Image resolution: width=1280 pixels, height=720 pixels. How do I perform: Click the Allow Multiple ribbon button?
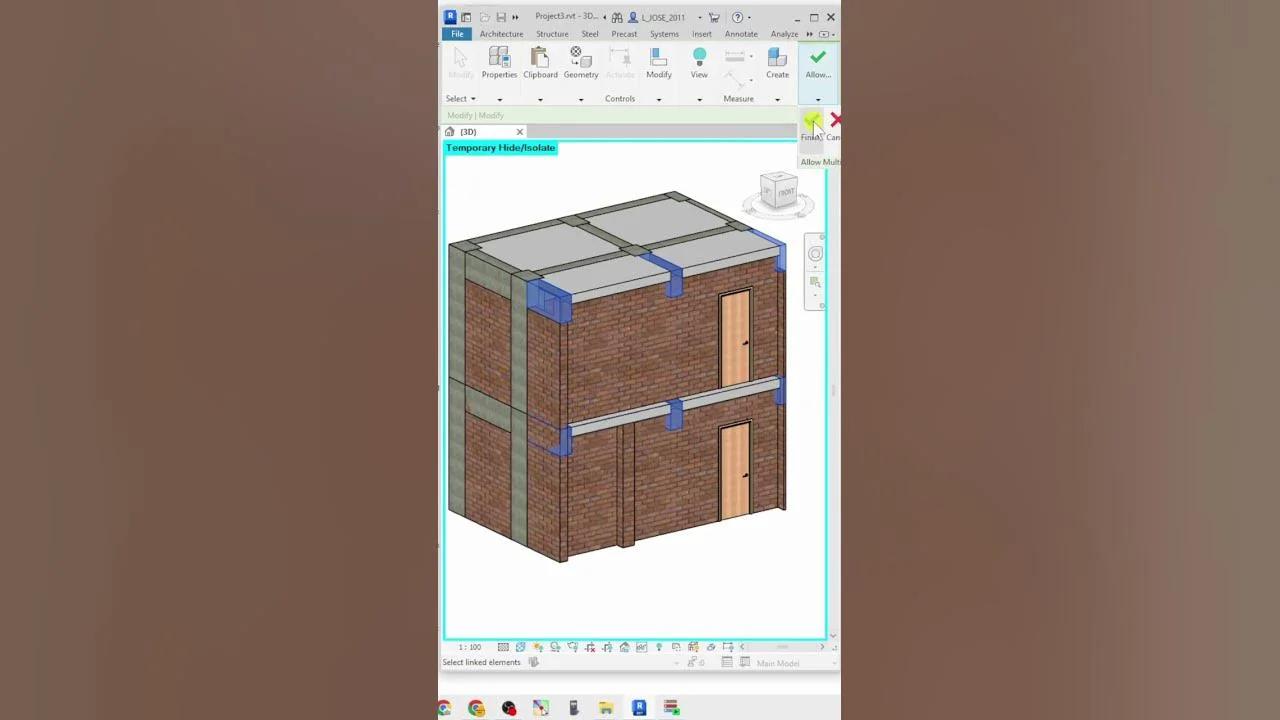coord(818,62)
